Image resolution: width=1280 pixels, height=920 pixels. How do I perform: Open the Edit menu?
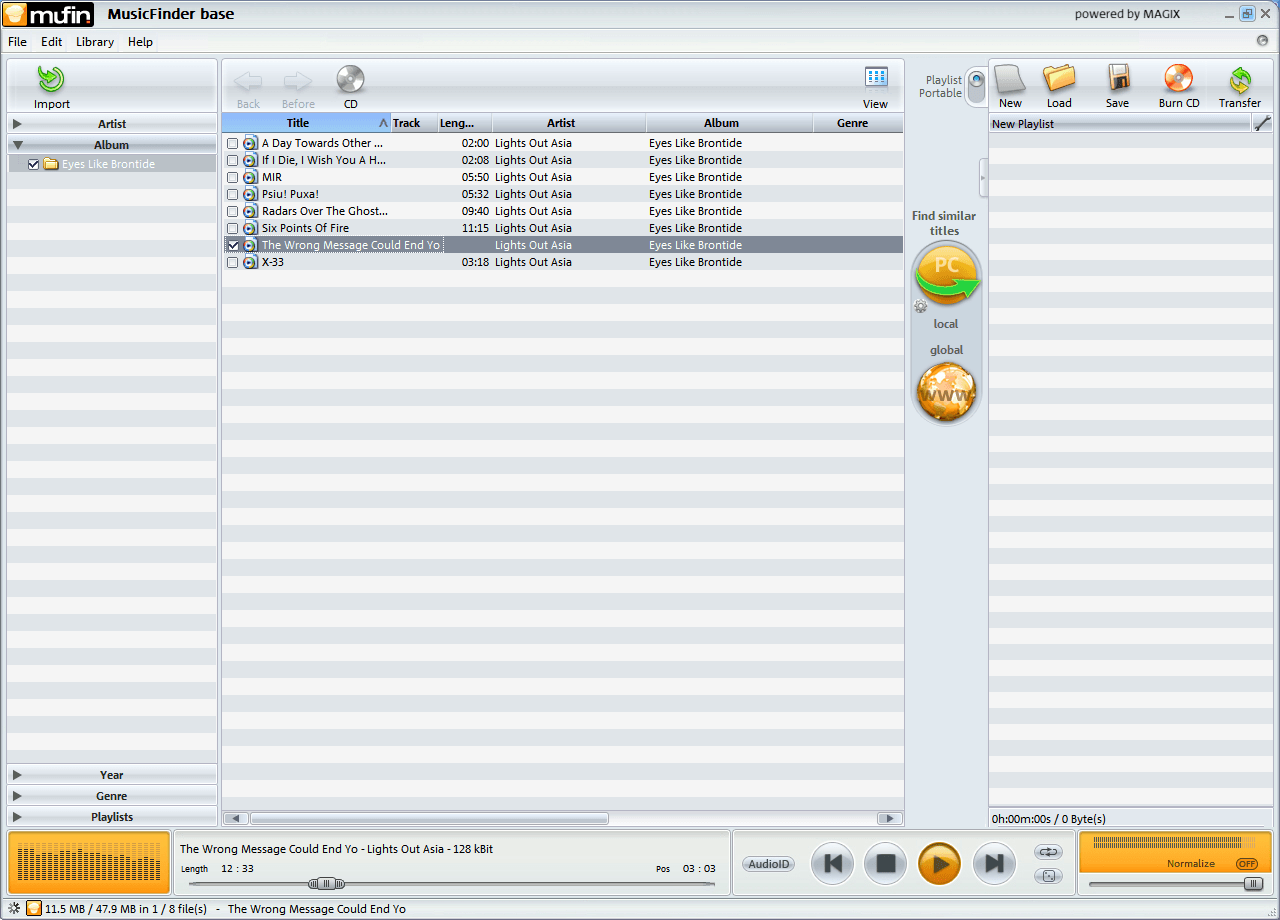tap(52, 42)
